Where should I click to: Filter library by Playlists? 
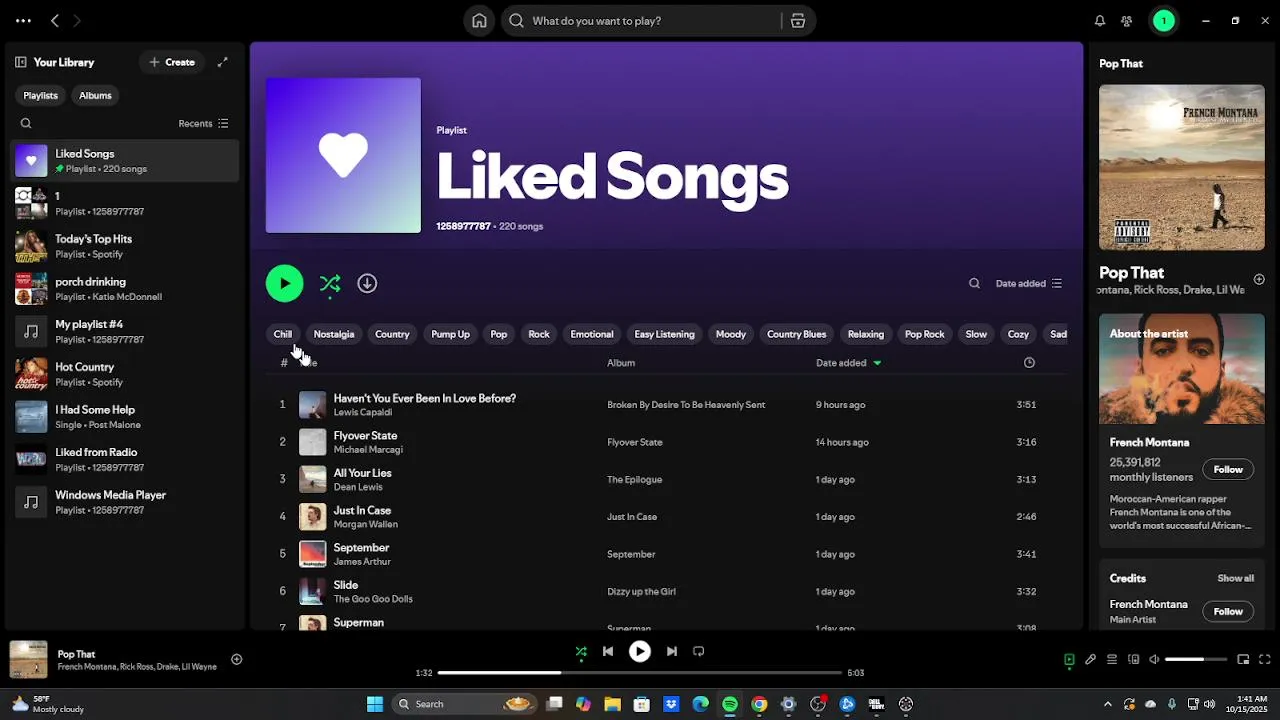point(41,96)
